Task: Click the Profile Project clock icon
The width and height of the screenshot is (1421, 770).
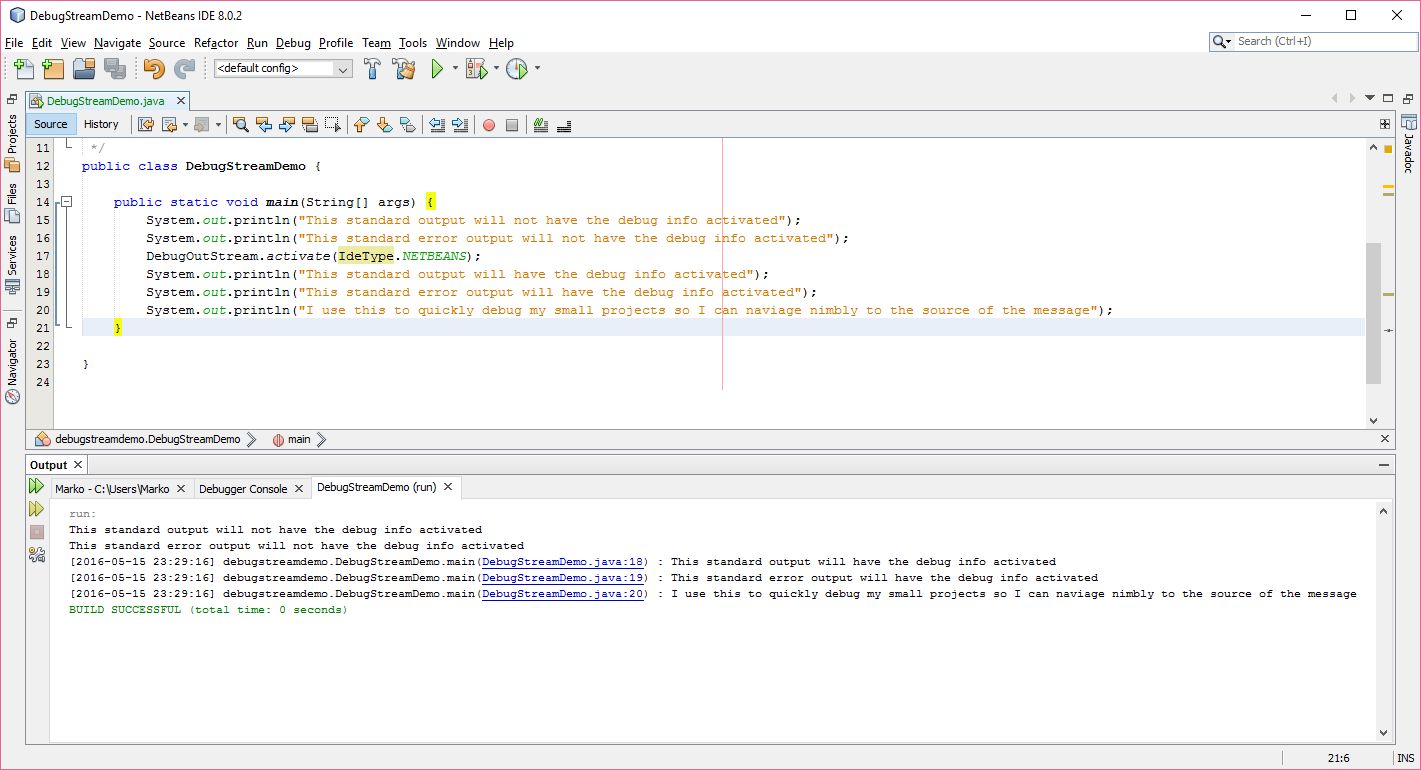Action: tap(516, 68)
